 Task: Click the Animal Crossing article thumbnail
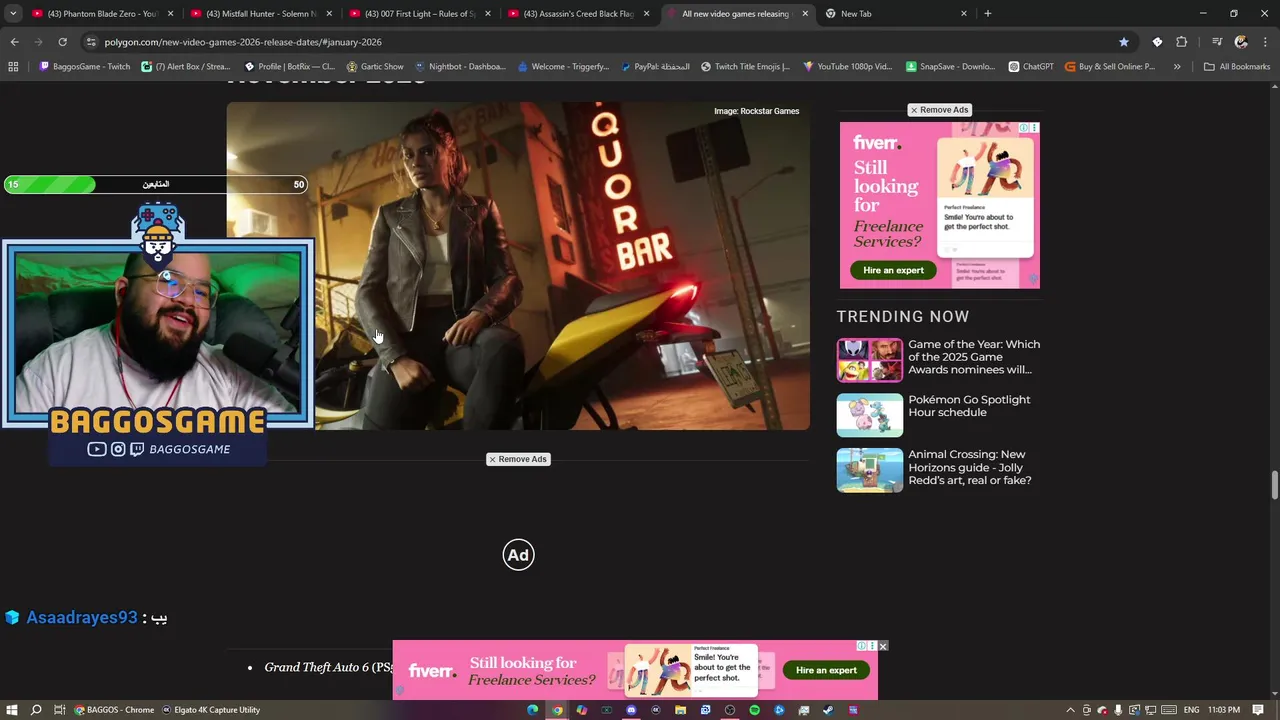tap(869, 470)
